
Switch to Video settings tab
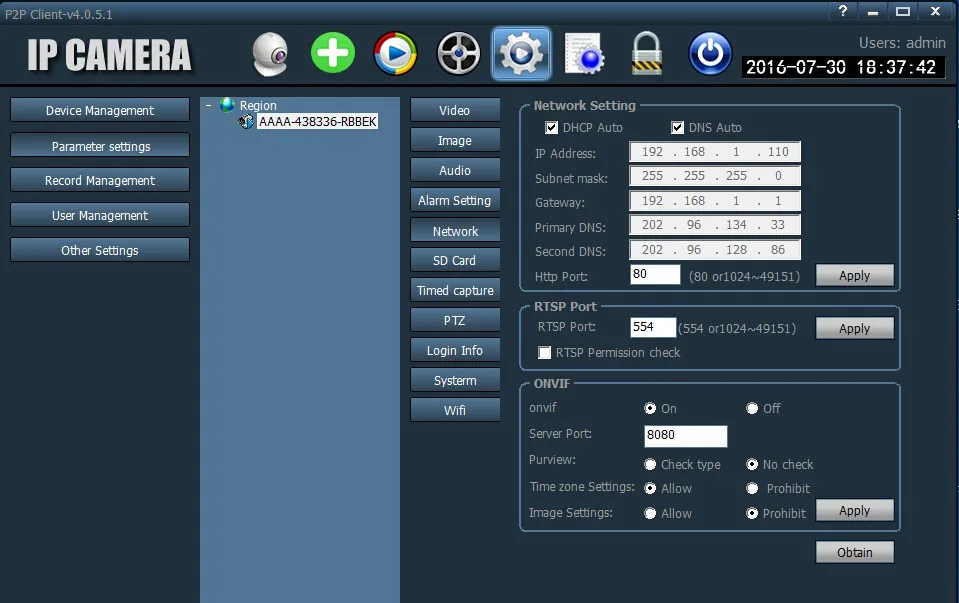coord(454,110)
